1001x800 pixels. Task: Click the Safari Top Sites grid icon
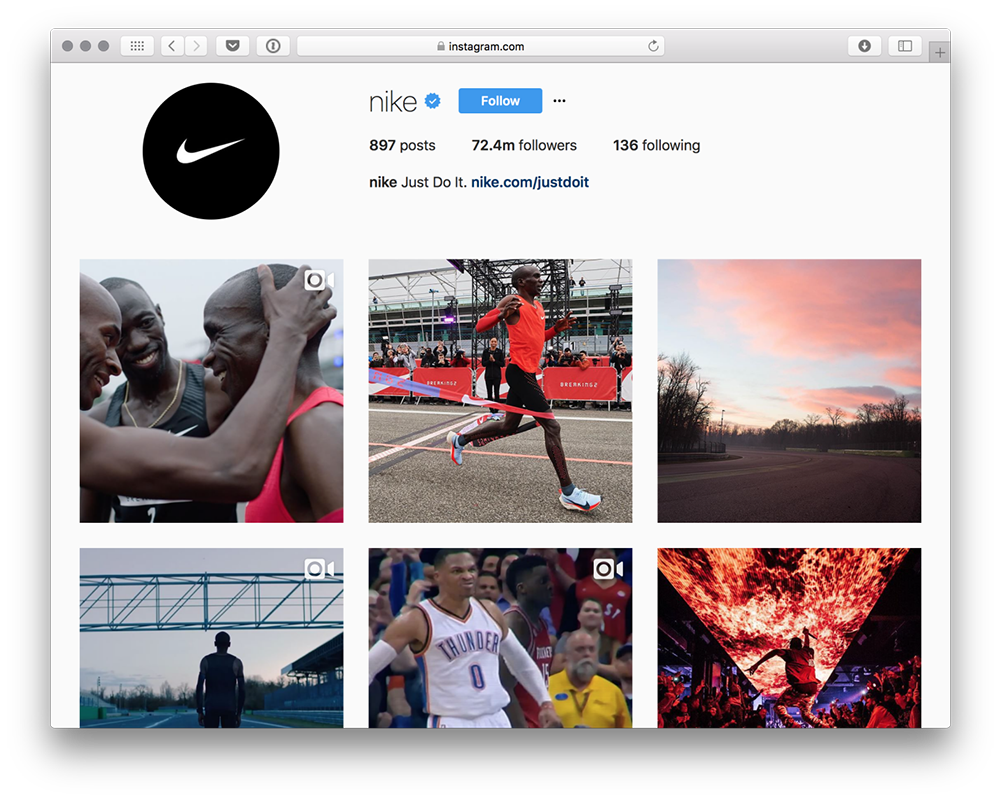pyautogui.click(x=137, y=46)
